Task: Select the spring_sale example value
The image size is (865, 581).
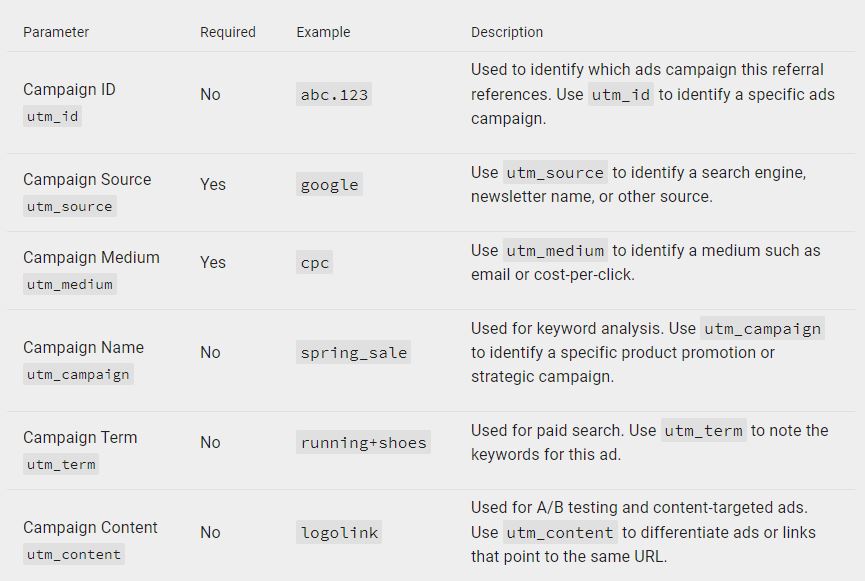Action: pos(354,353)
